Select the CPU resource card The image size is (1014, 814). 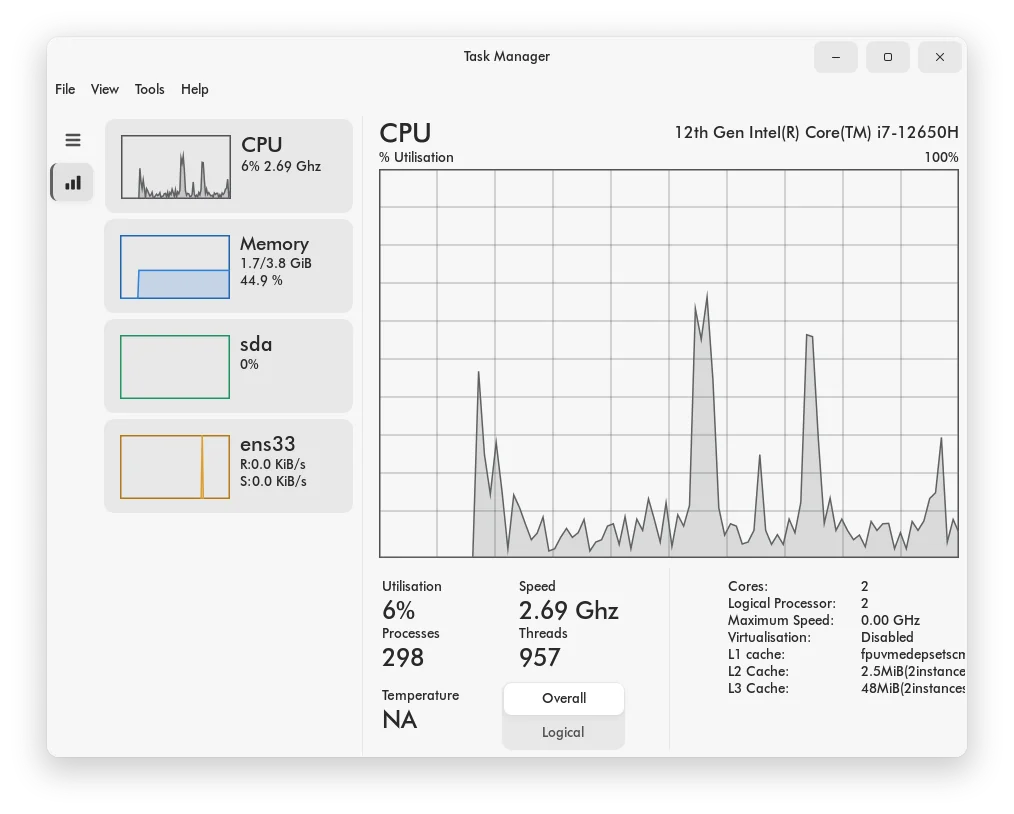click(229, 166)
